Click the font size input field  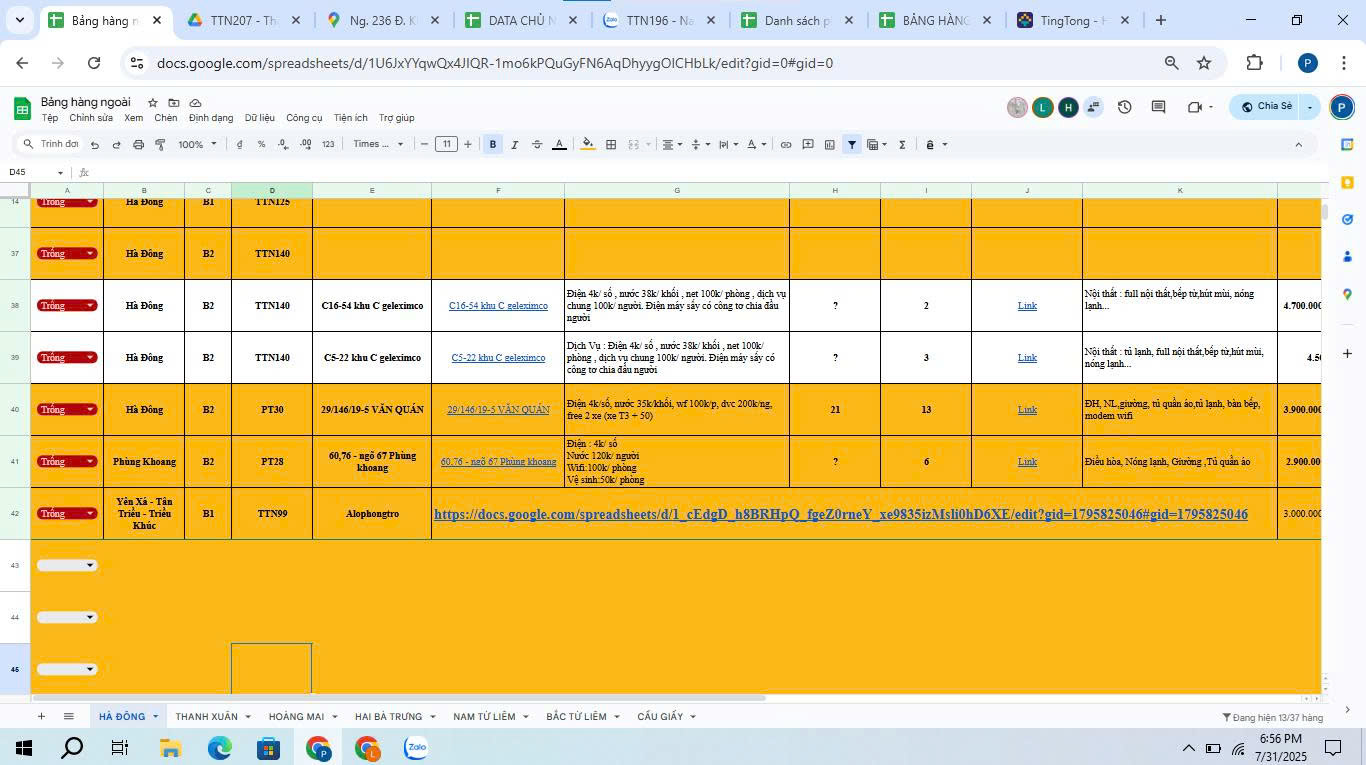pos(446,145)
